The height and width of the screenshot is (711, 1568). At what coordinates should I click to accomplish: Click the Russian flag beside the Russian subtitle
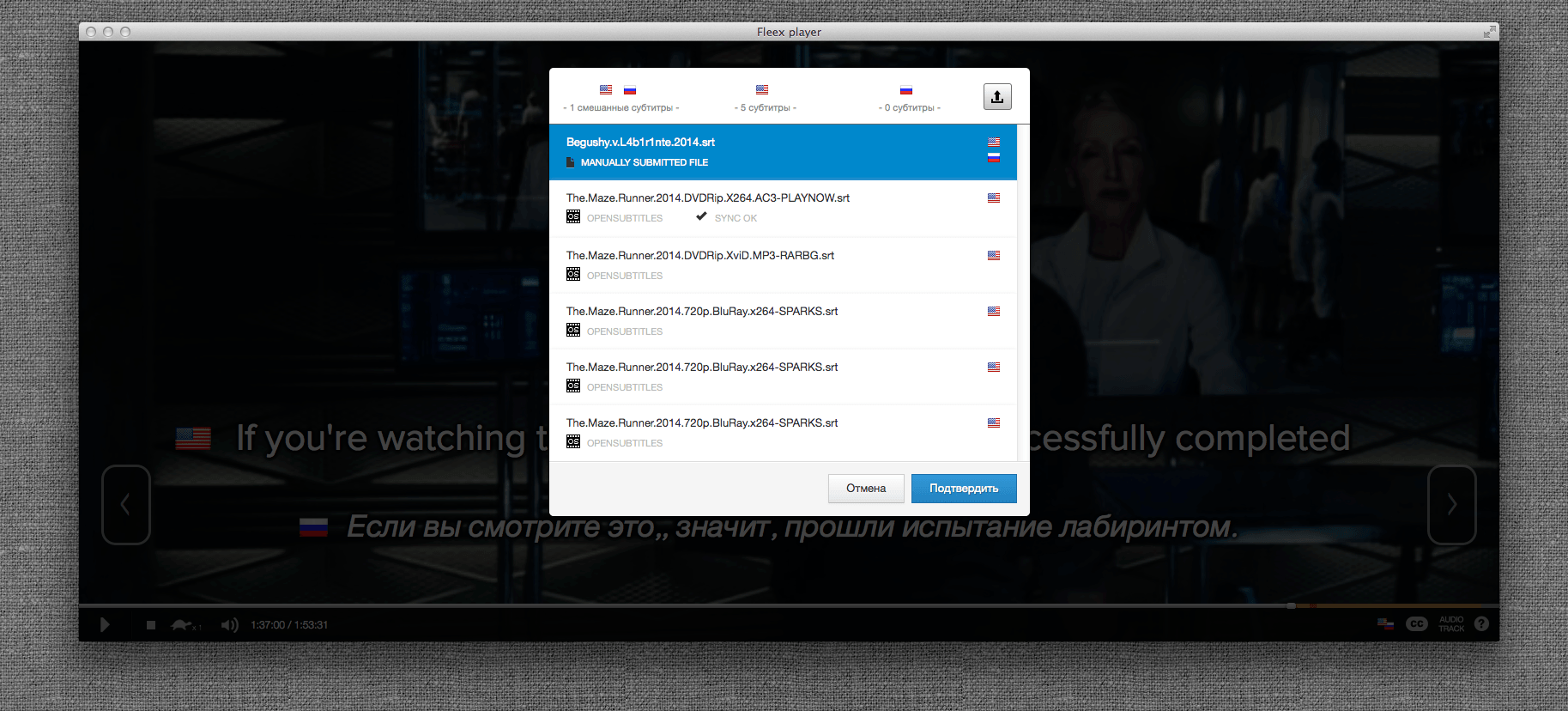click(313, 527)
